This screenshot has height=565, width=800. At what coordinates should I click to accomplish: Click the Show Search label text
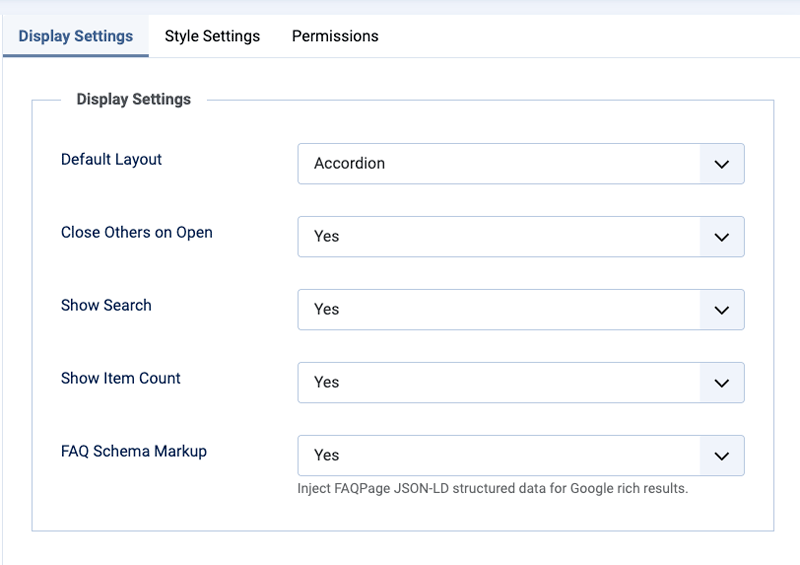tap(106, 305)
